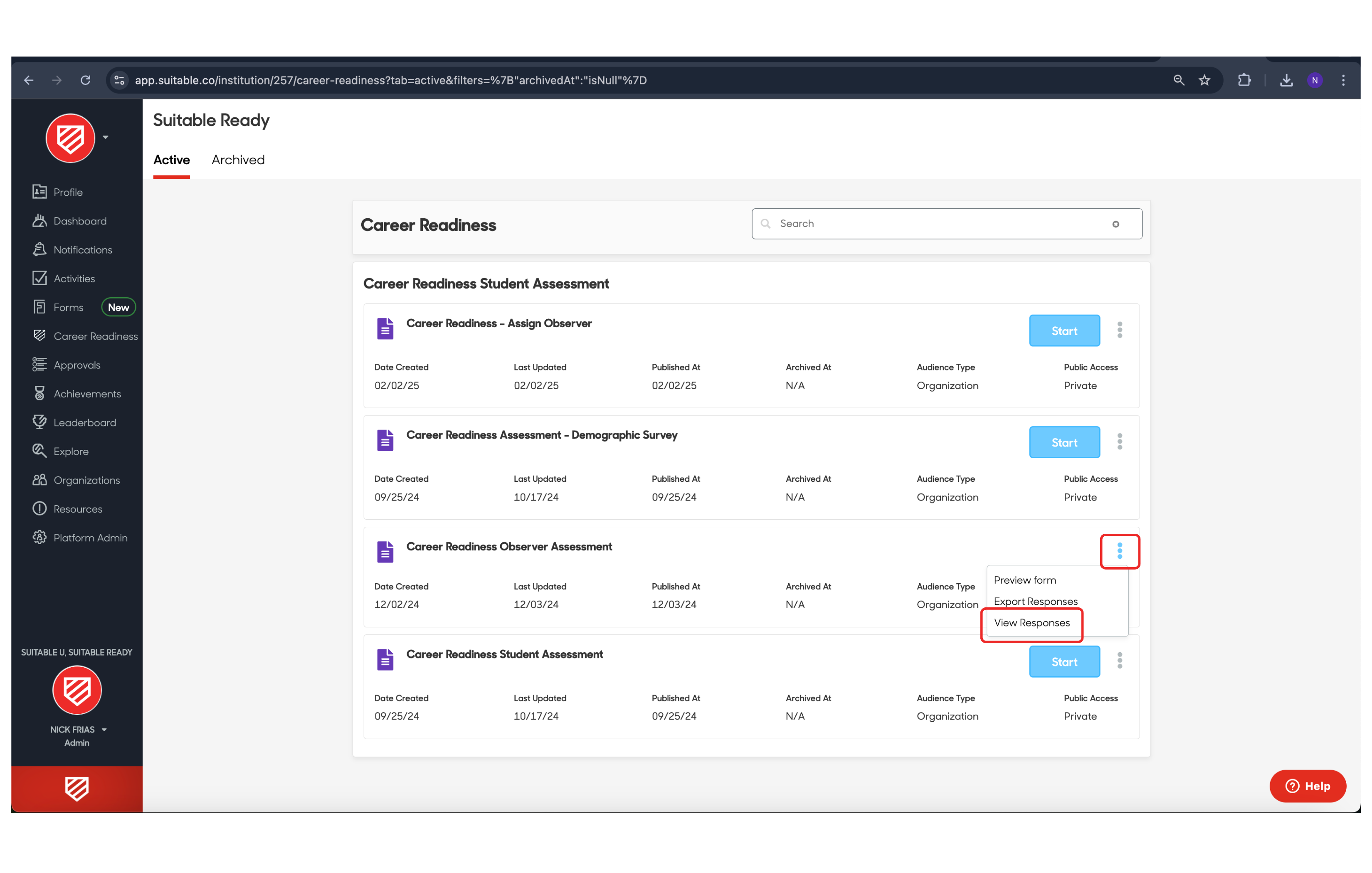Open browser downloads icon

(x=1286, y=80)
